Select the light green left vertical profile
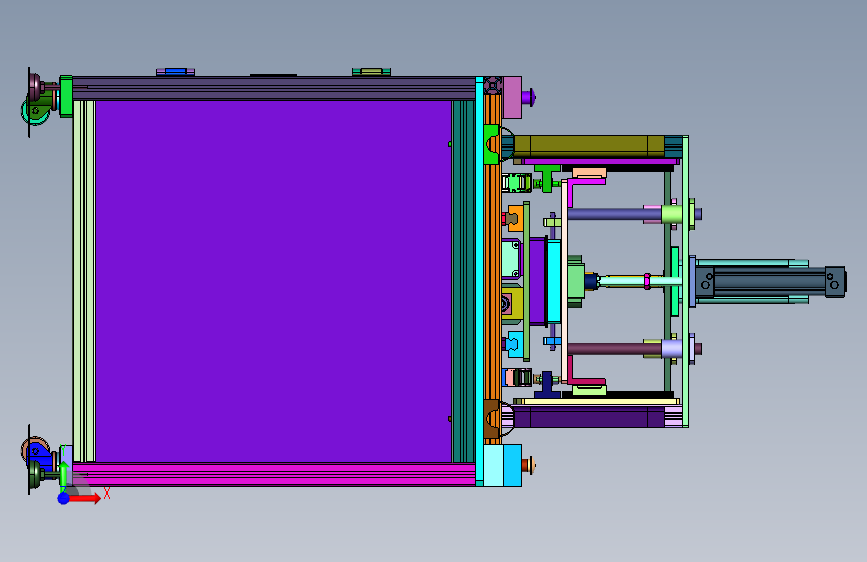Image resolution: width=867 pixels, height=562 pixels. click(x=84, y=281)
